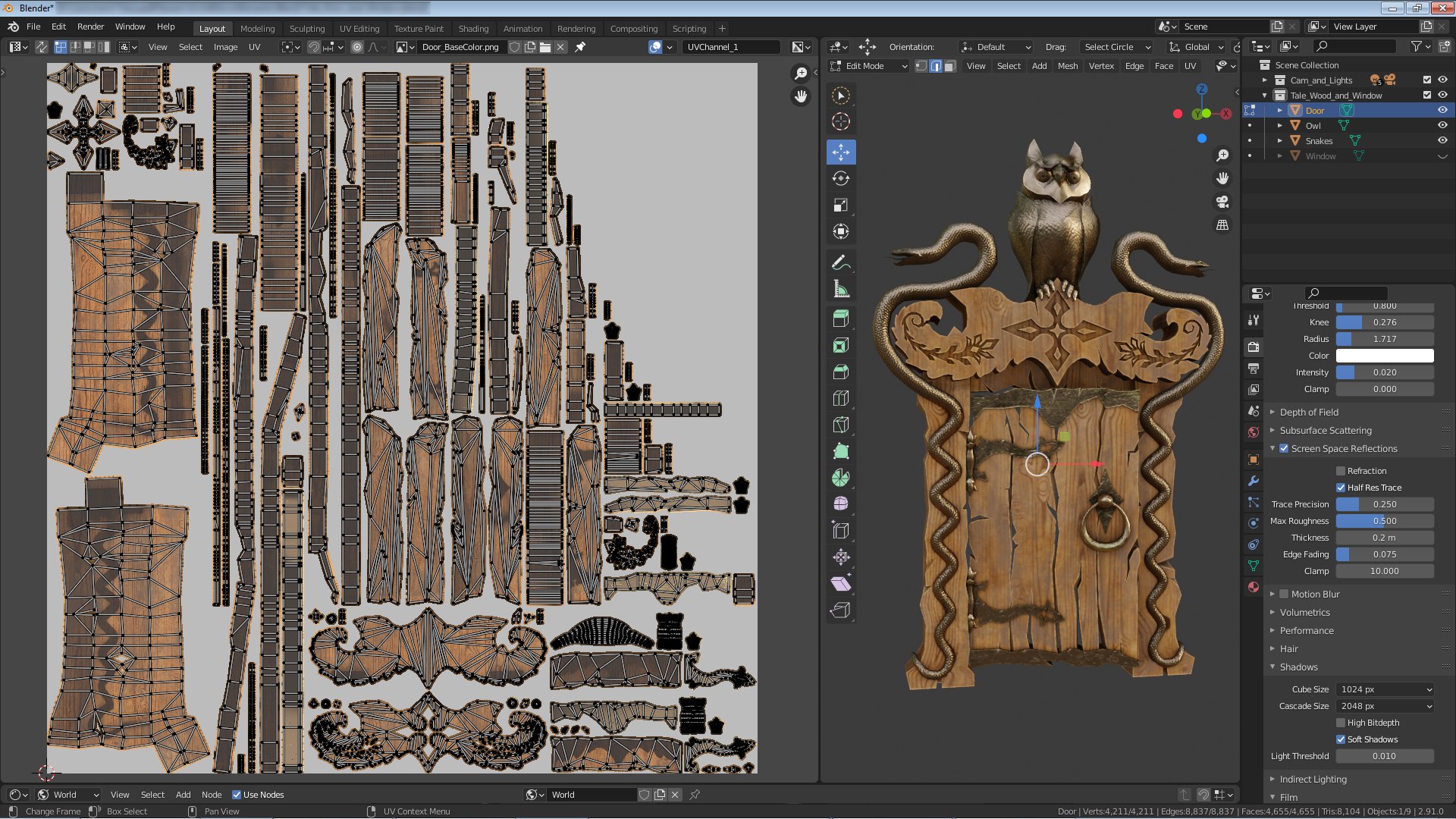Click the Trace Precision slider
Image resolution: width=1456 pixels, height=819 pixels.
click(1385, 504)
